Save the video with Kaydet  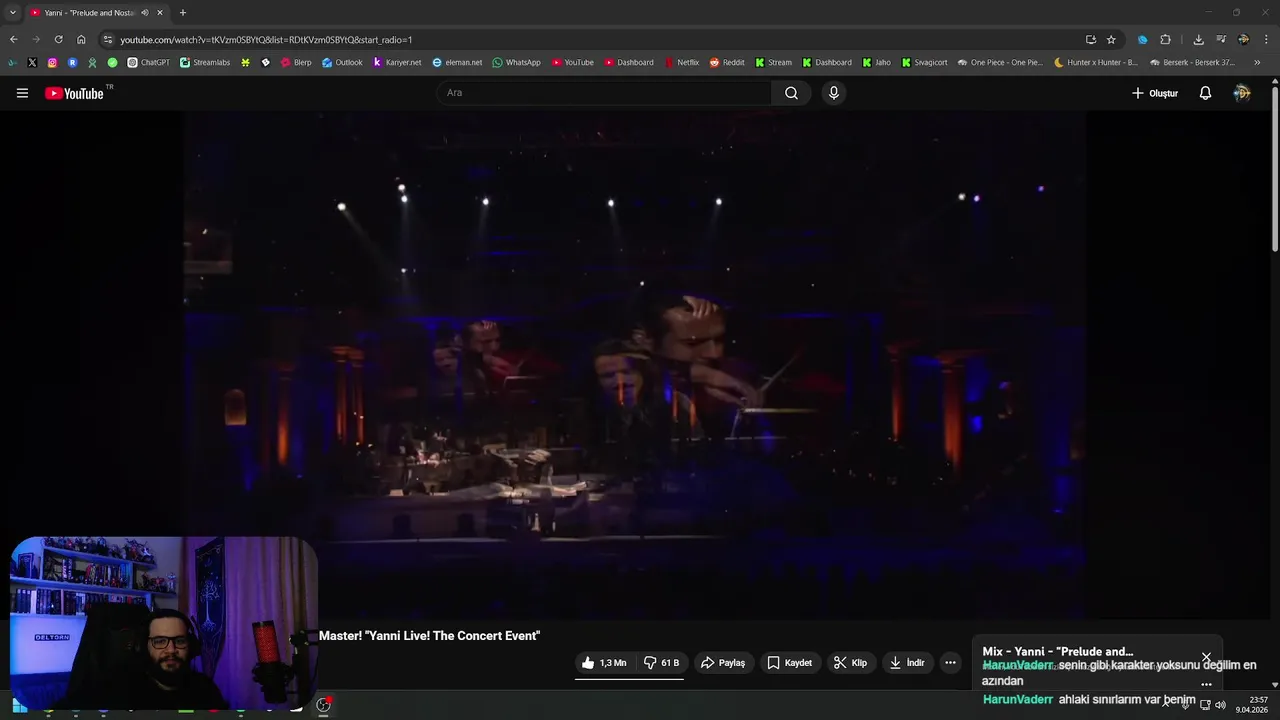click(x=789, y=663)
